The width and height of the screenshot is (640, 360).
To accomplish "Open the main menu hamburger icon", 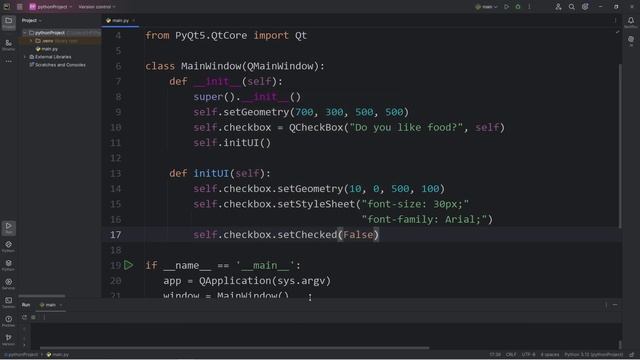I will coord(20,7).
